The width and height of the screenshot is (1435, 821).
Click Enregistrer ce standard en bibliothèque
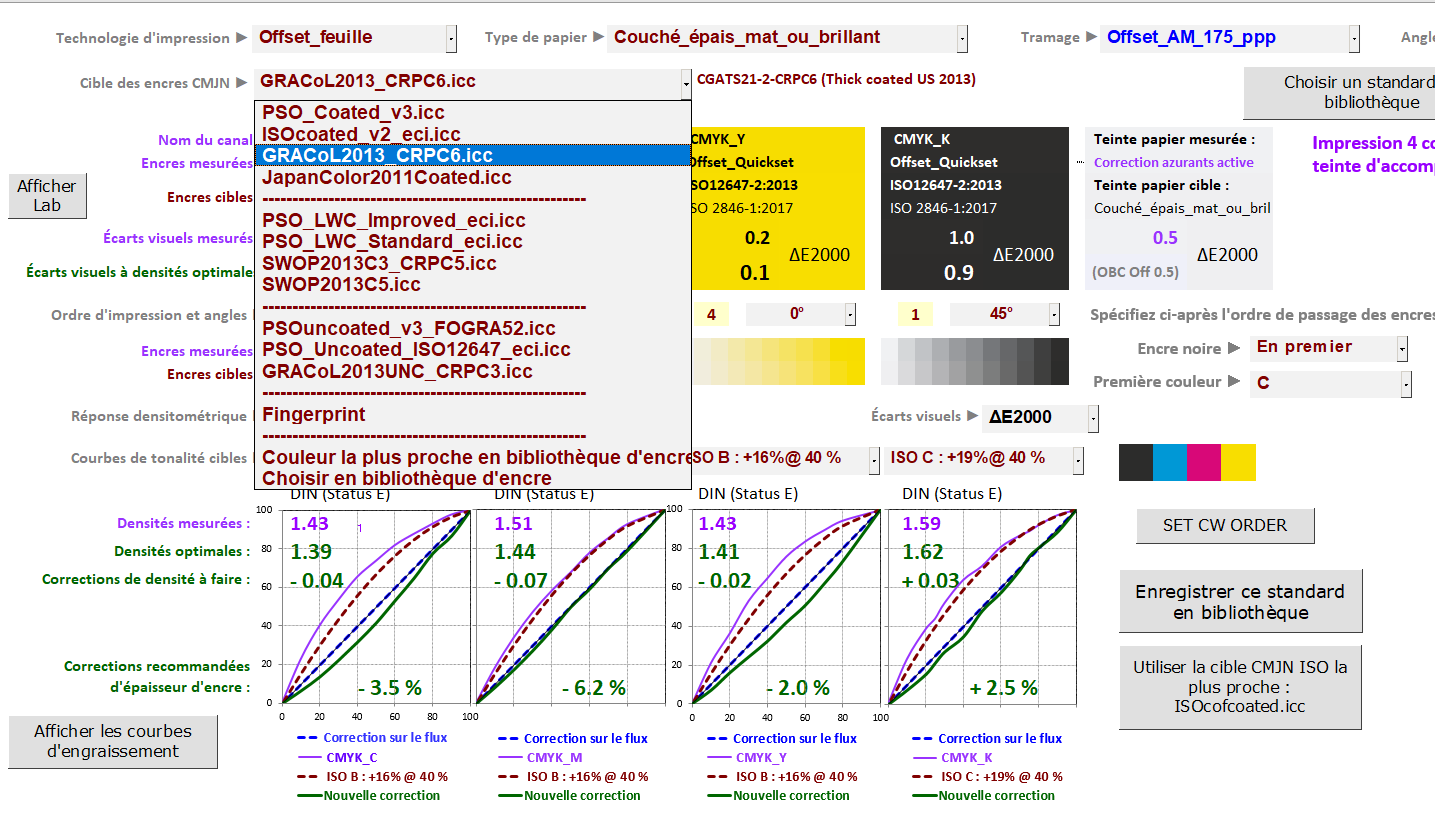[1240, 602]
